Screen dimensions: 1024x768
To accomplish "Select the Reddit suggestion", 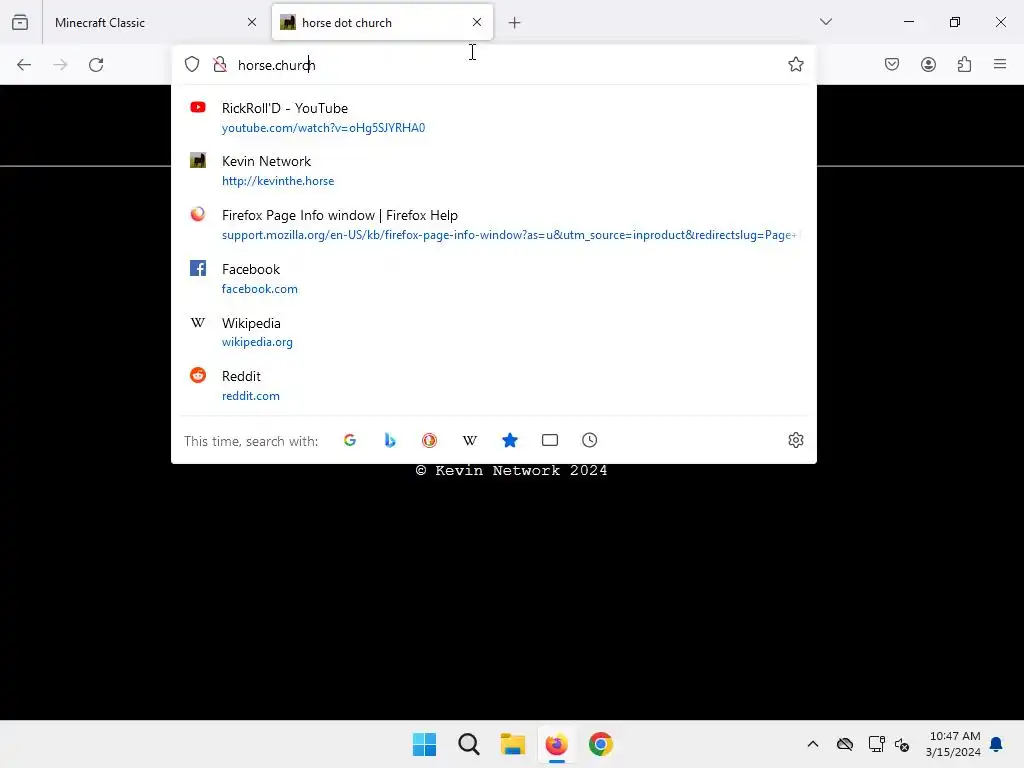I will tap(494, 386).
